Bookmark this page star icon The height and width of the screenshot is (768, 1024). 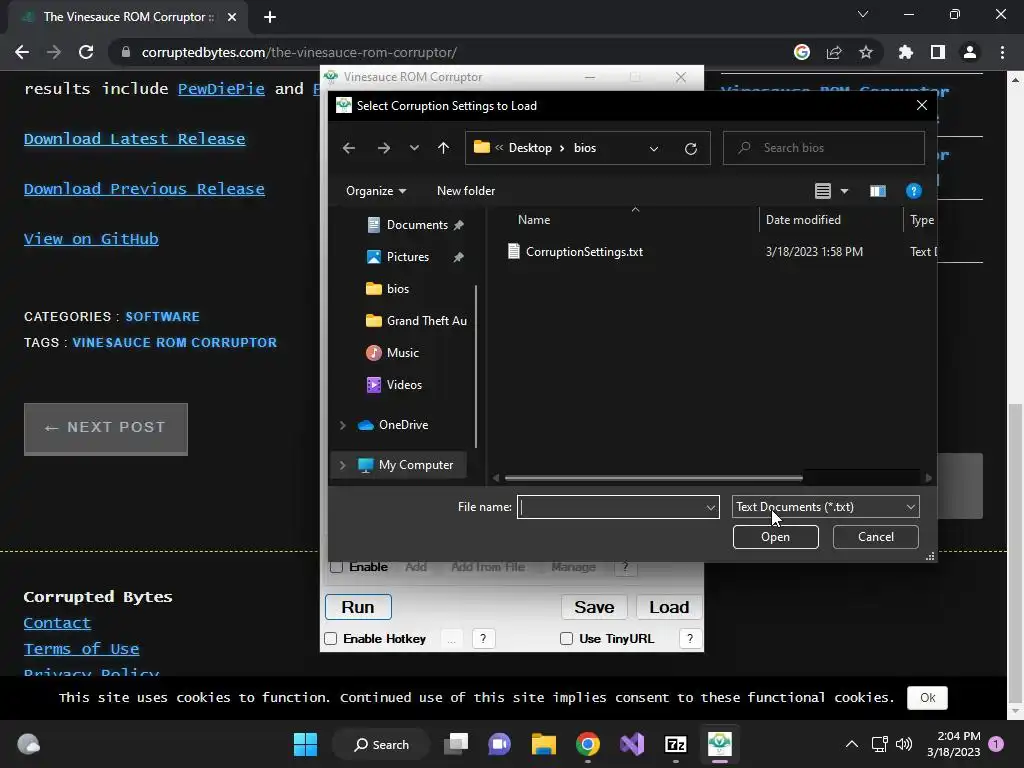pos(866,52)
